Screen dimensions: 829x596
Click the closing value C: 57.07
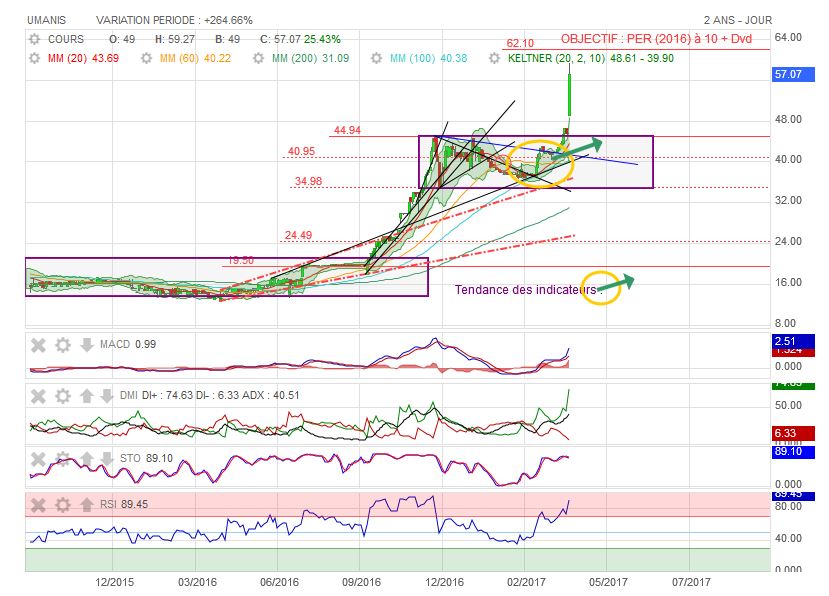[x=280, y=39]
